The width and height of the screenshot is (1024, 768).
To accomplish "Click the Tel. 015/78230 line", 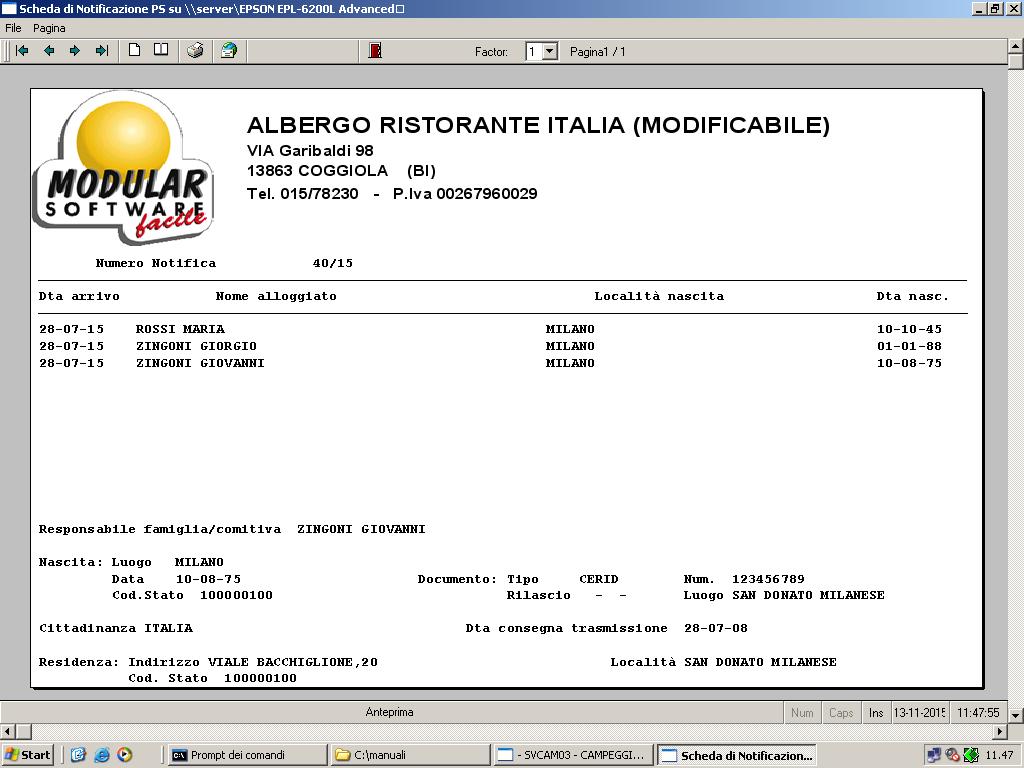I will [x=392, y=194].
